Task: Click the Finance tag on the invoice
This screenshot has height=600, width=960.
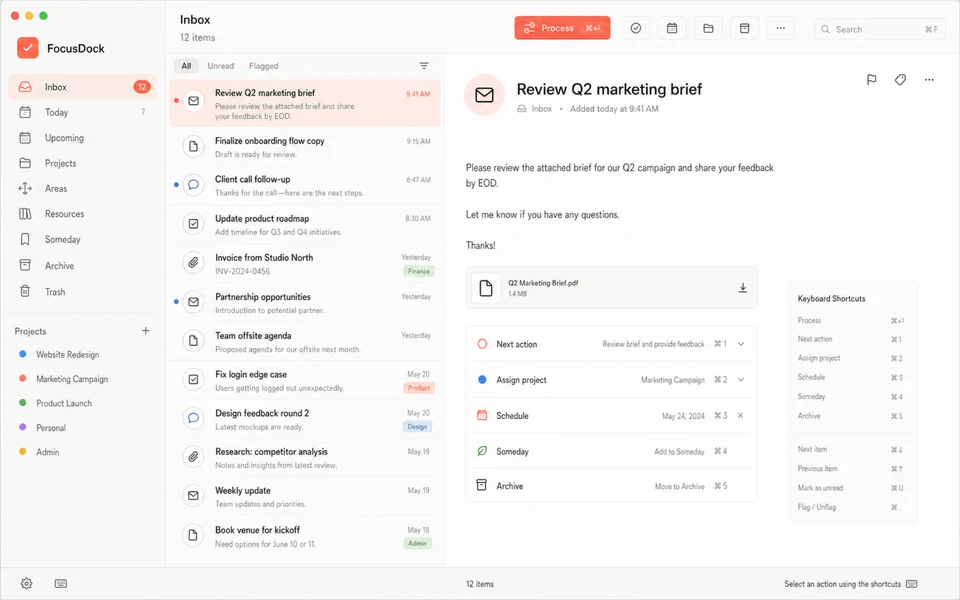Action: pos(419,271)
